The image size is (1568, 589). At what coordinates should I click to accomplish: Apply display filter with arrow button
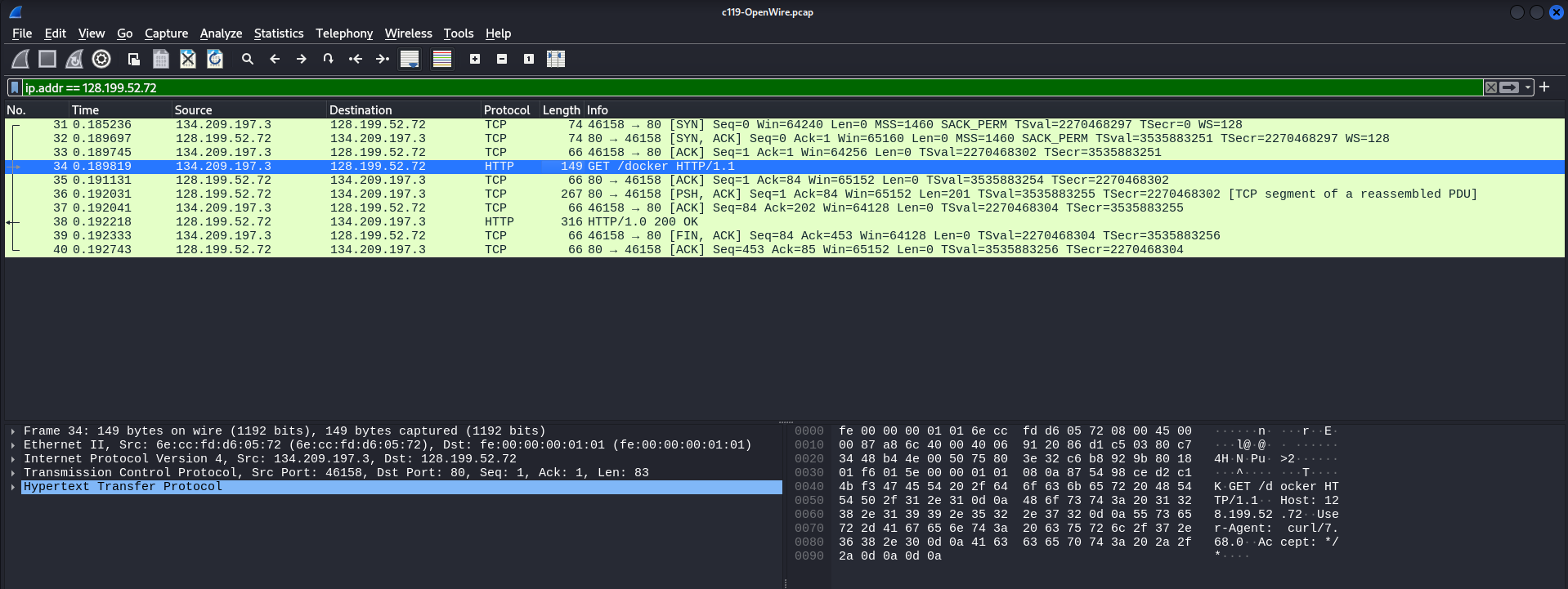pos(1509,87)
